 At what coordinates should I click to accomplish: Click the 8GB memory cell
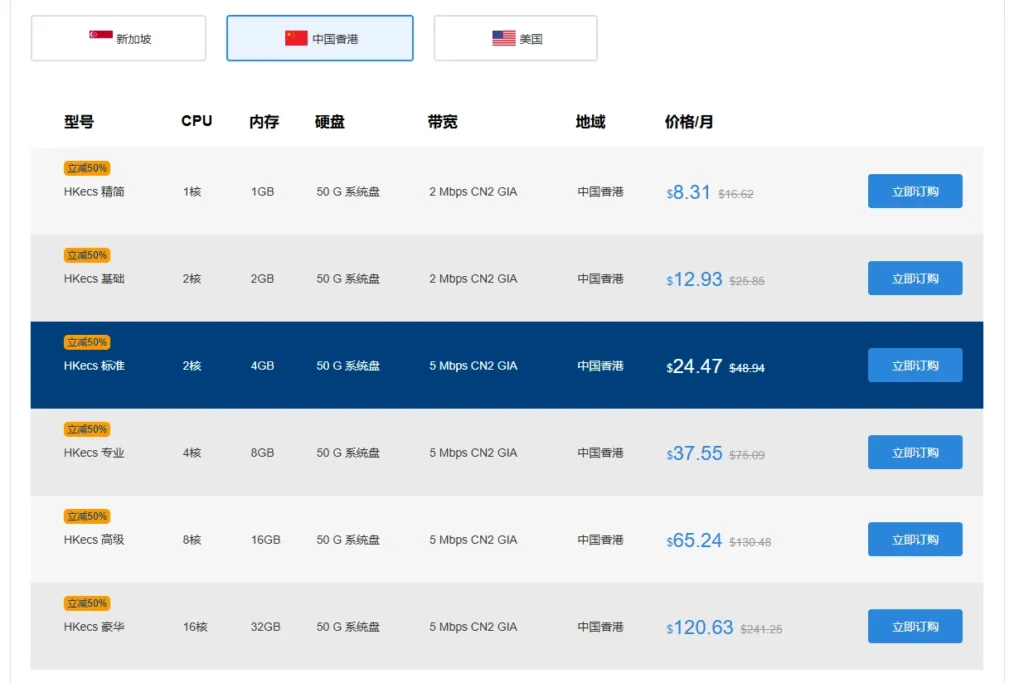pos(263,453)
